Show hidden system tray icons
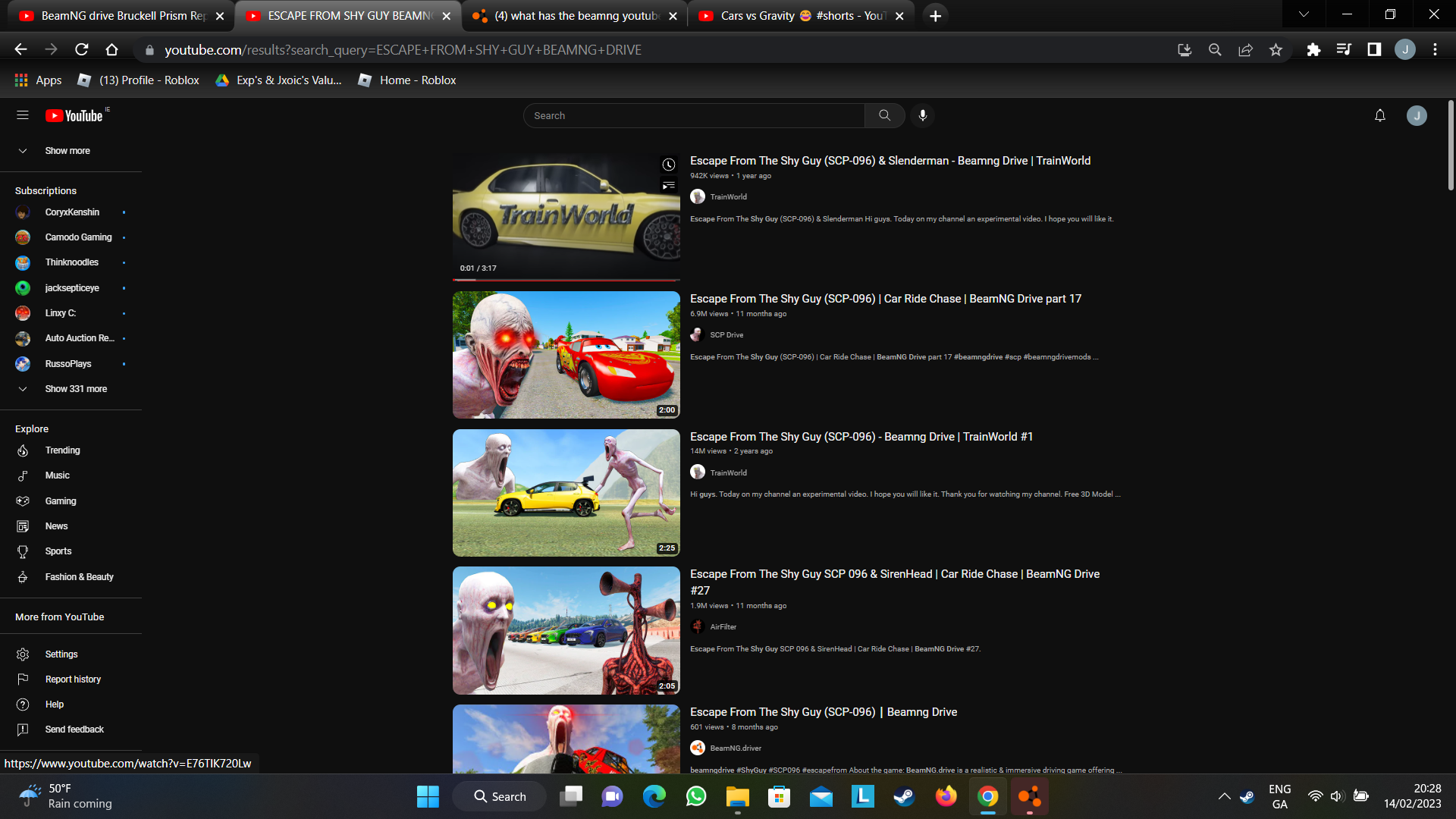Viewport: 1456px width, 819px height. click(x=1224, y=796)
